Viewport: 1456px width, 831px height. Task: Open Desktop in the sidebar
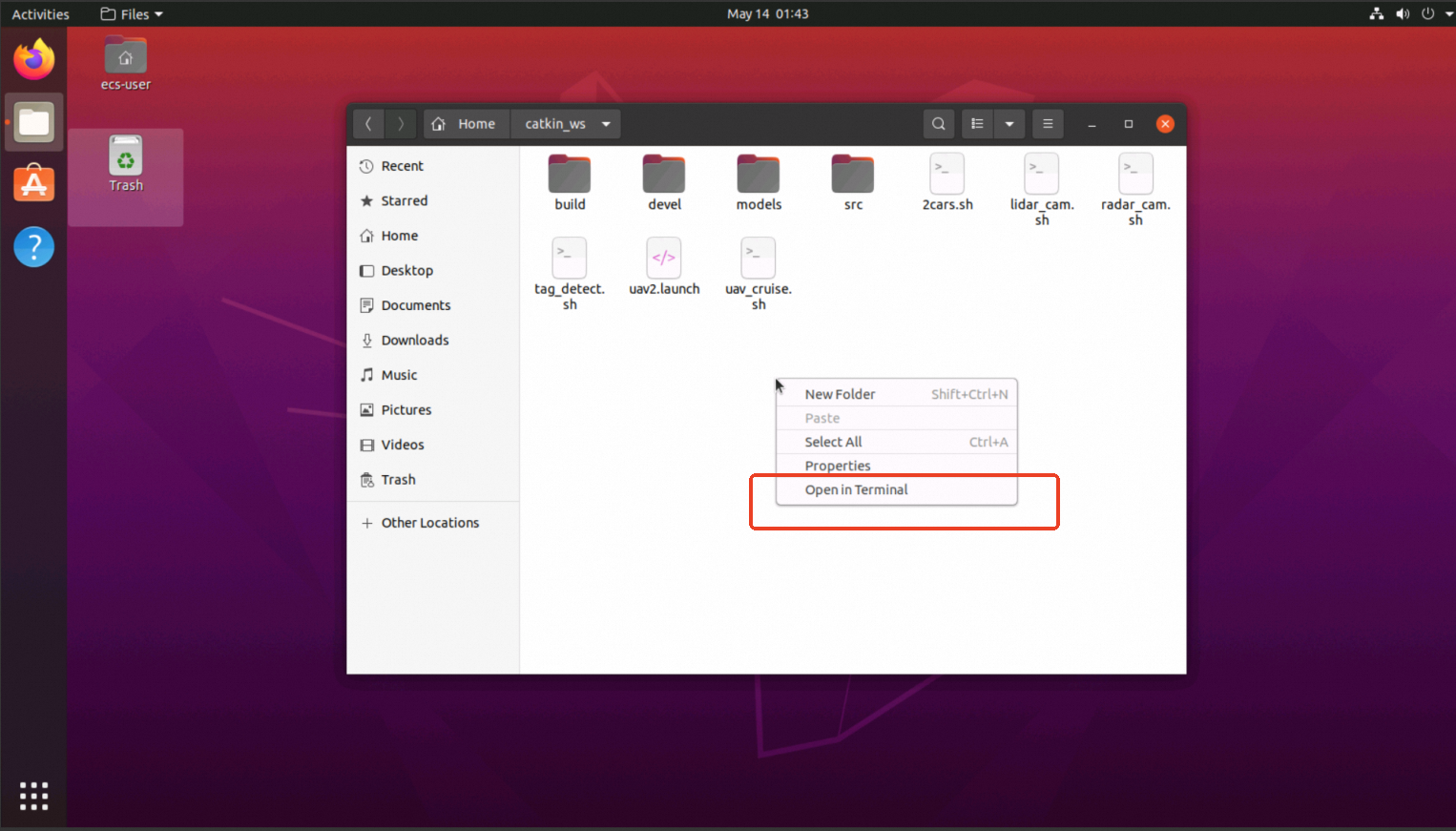click(x=433, y=270)
